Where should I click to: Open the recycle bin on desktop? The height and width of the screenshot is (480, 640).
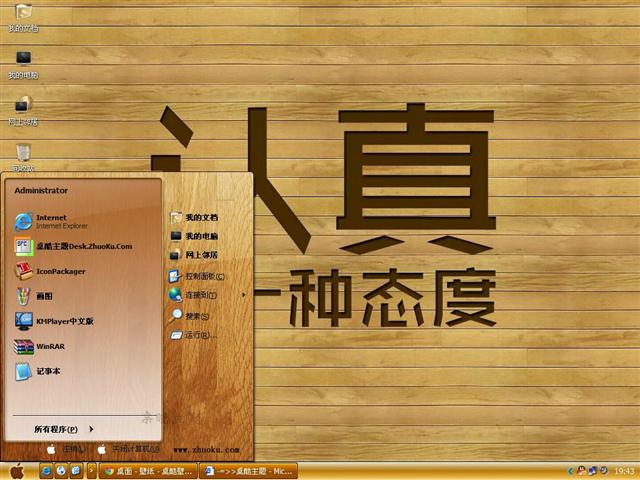[x=23, y=157]
